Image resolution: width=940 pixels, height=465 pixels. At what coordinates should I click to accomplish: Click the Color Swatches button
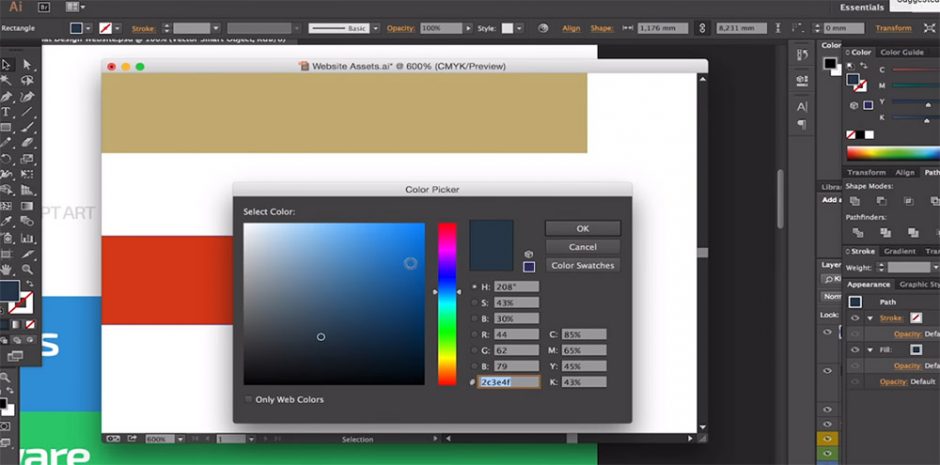click(582, 265)
